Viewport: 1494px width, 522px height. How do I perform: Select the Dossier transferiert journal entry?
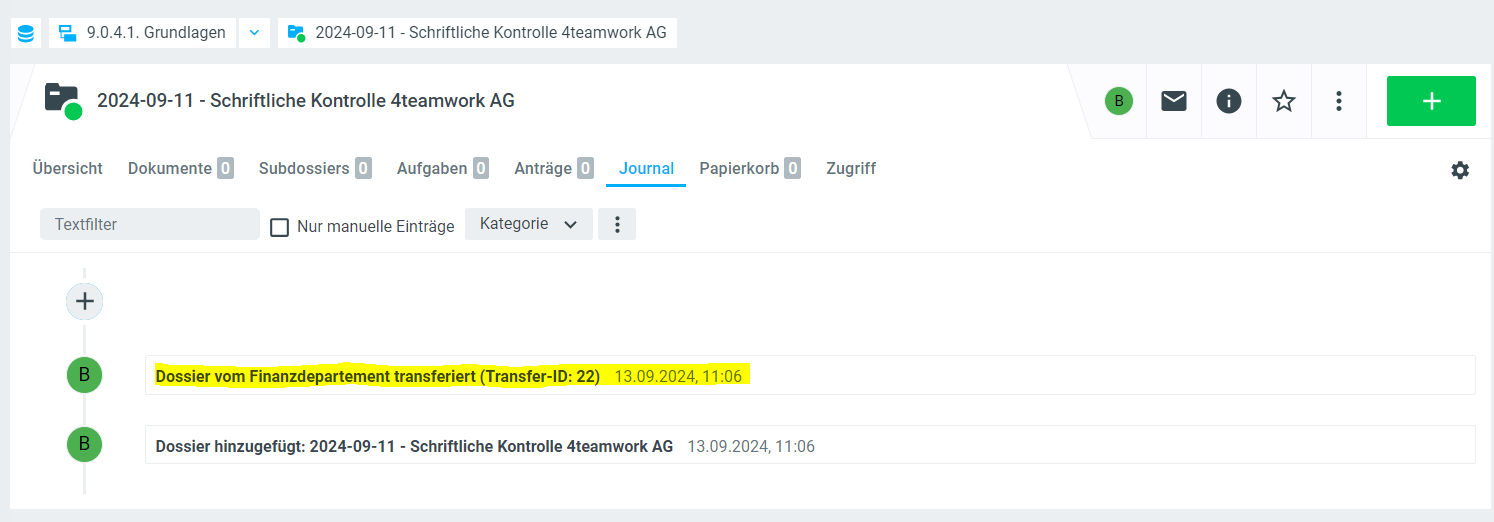pos(378,376)
